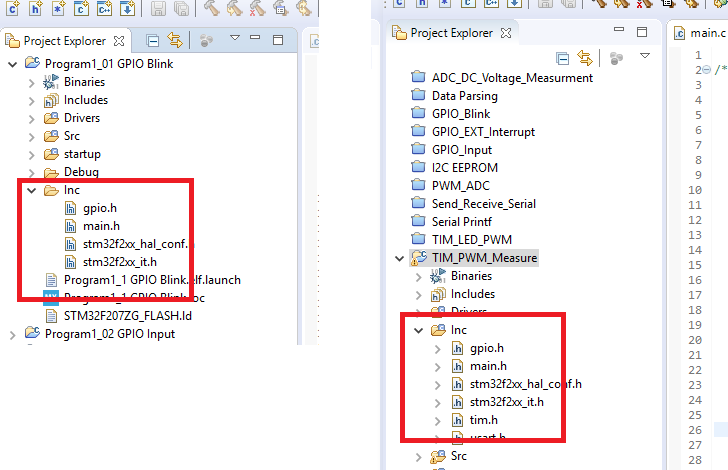Viewport: 728px width, 470px height.
Task: Select the GPIO_Input project
Action: tap(462, 150)
